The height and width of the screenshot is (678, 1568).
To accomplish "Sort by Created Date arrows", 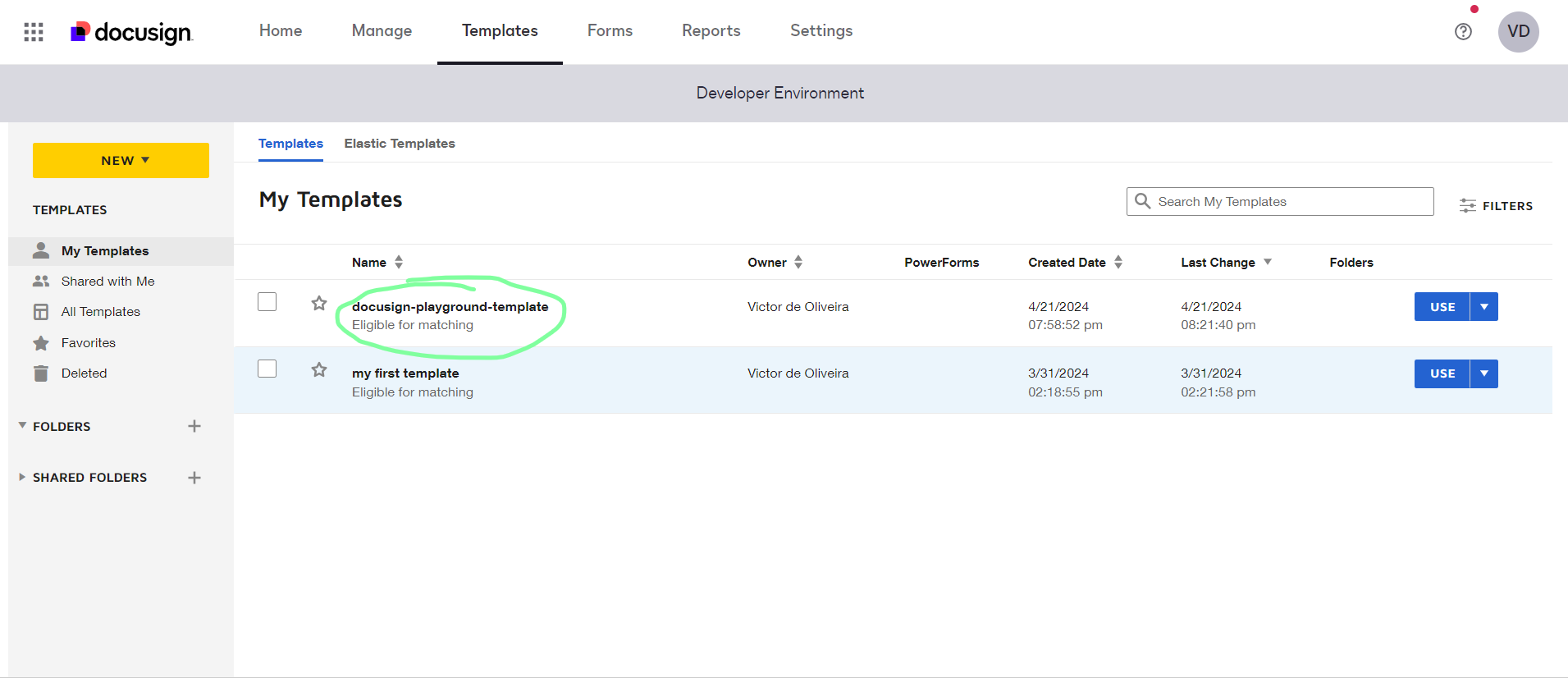I will 1118,262.
